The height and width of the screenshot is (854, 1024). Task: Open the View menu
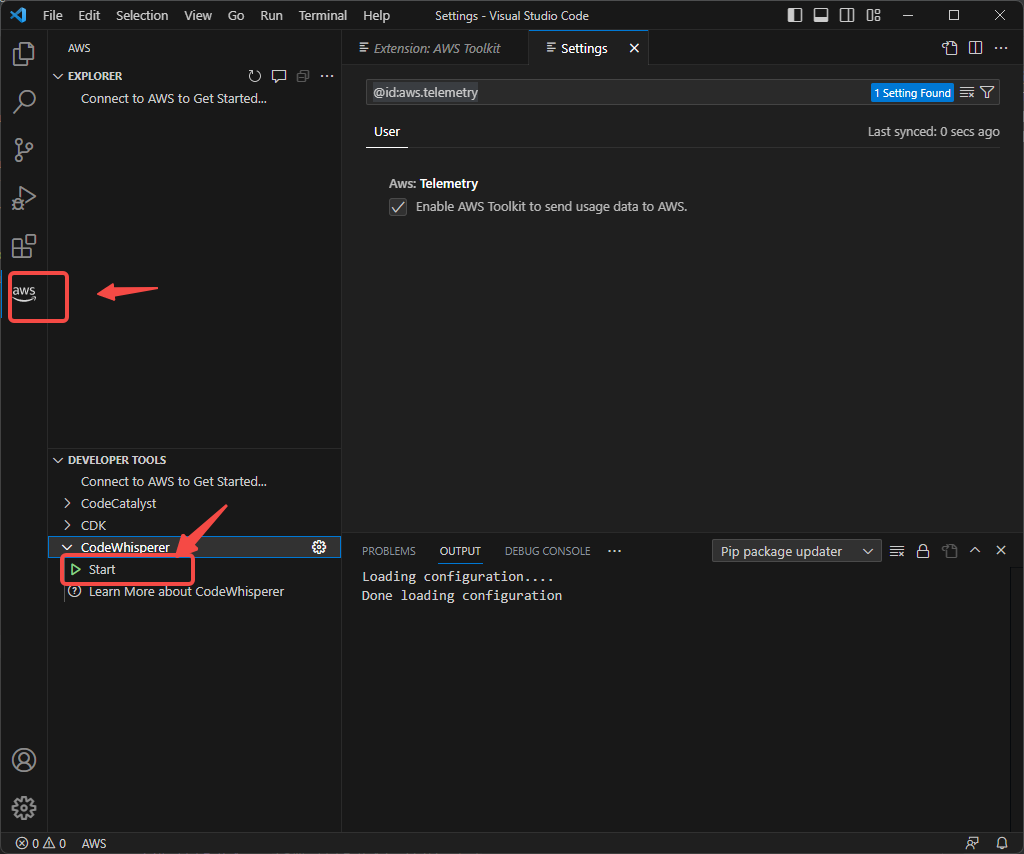pyautogui.click(x=198, y=15)
